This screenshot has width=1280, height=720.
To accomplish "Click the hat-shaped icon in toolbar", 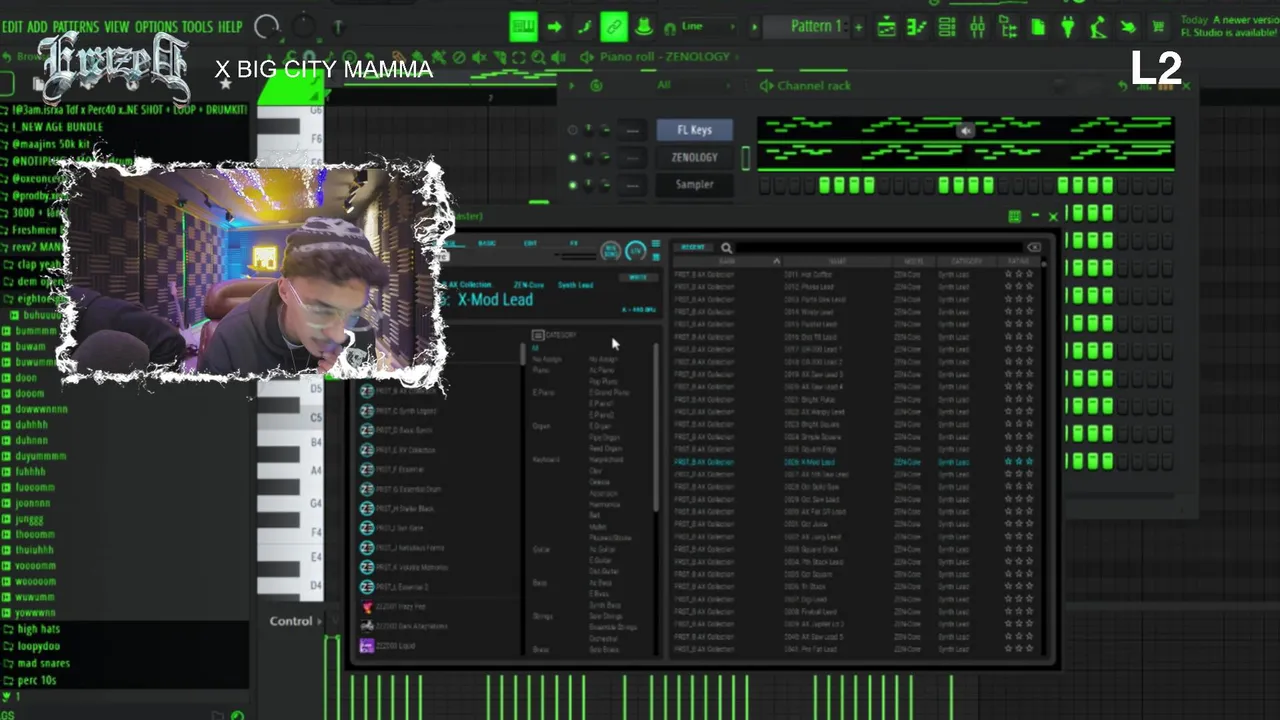I will tap(644, 27).
